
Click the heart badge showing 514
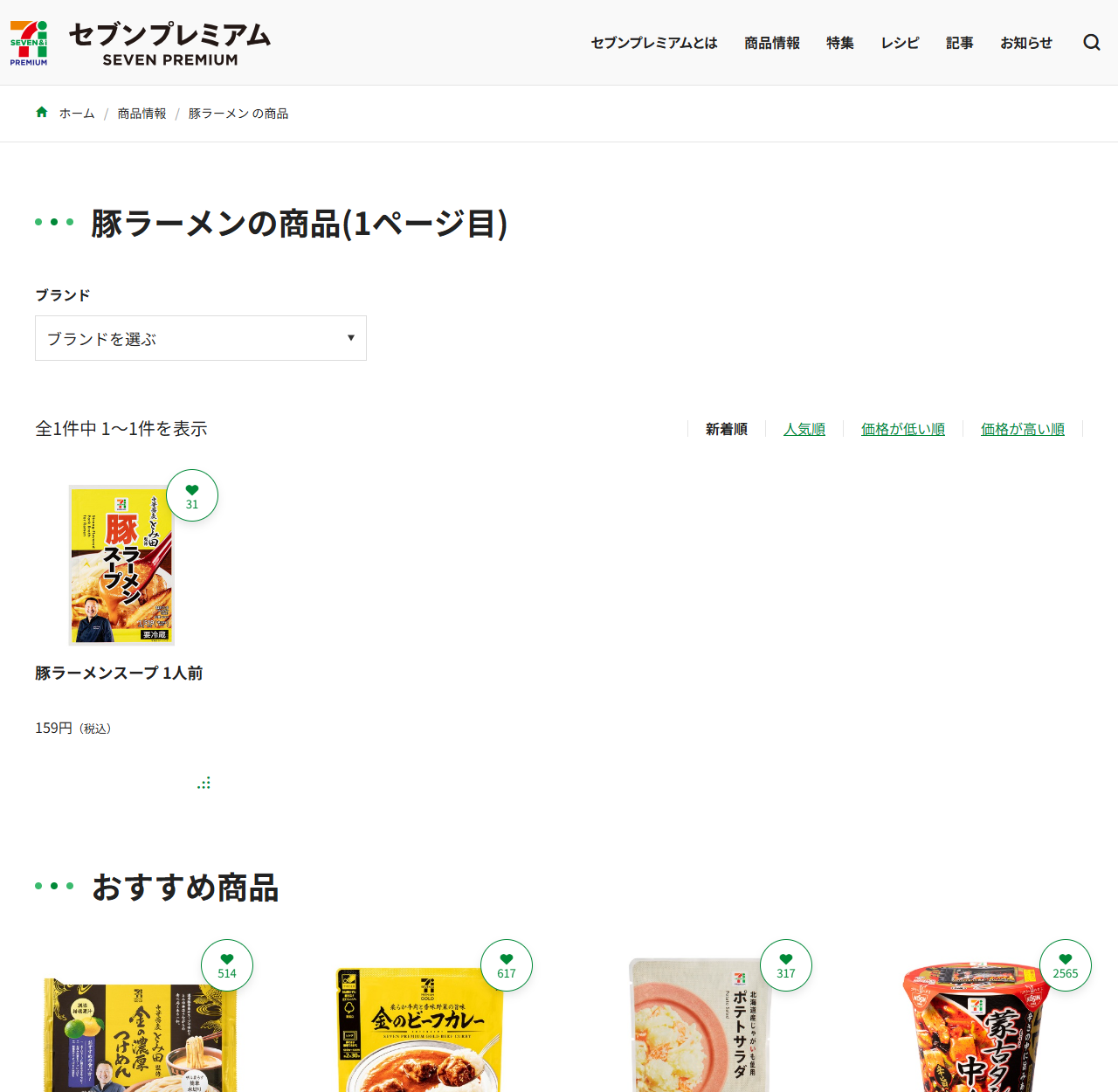(x=227, y=965)
